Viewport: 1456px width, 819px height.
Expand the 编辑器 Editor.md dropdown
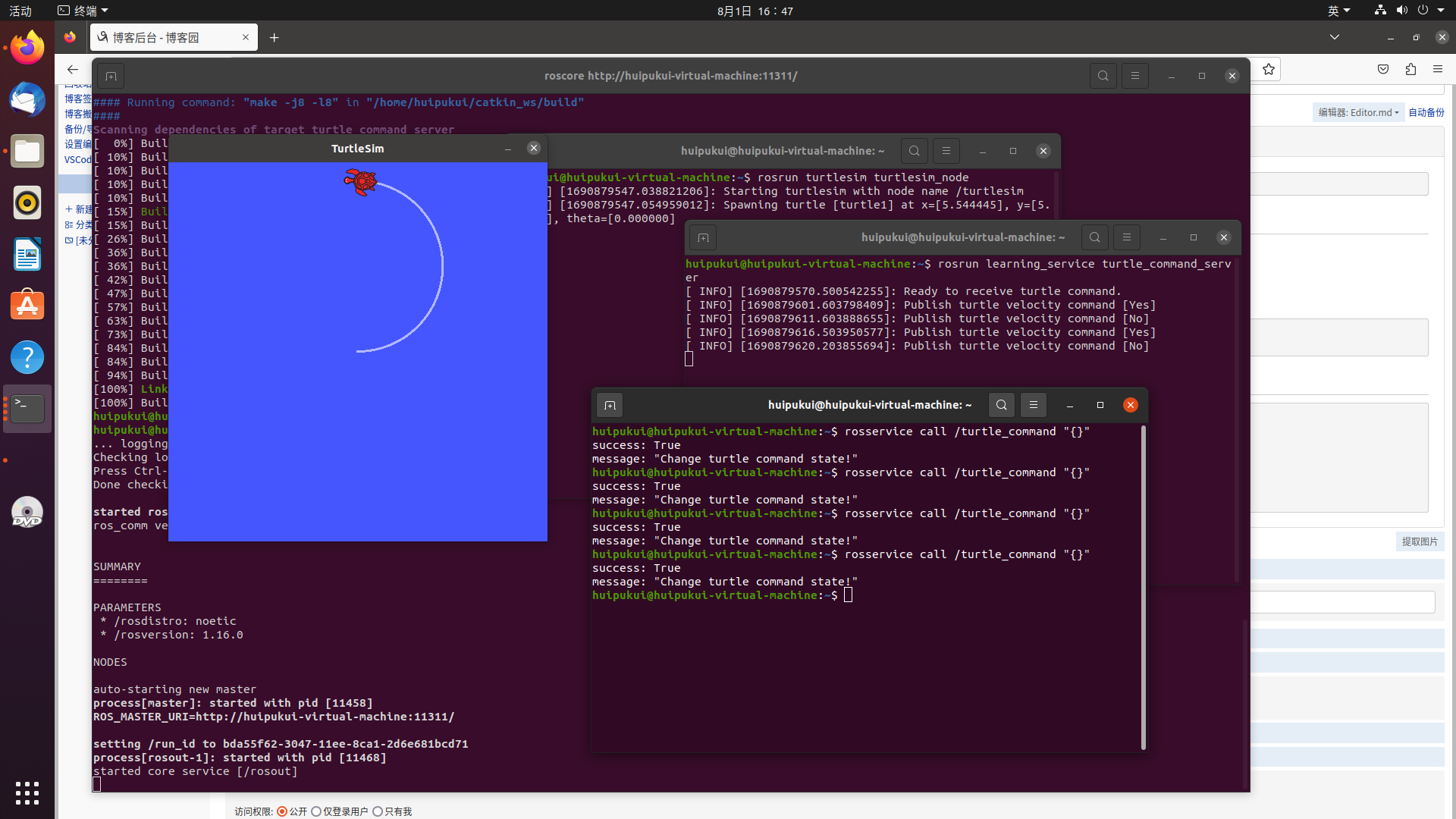click(1357, 112)
